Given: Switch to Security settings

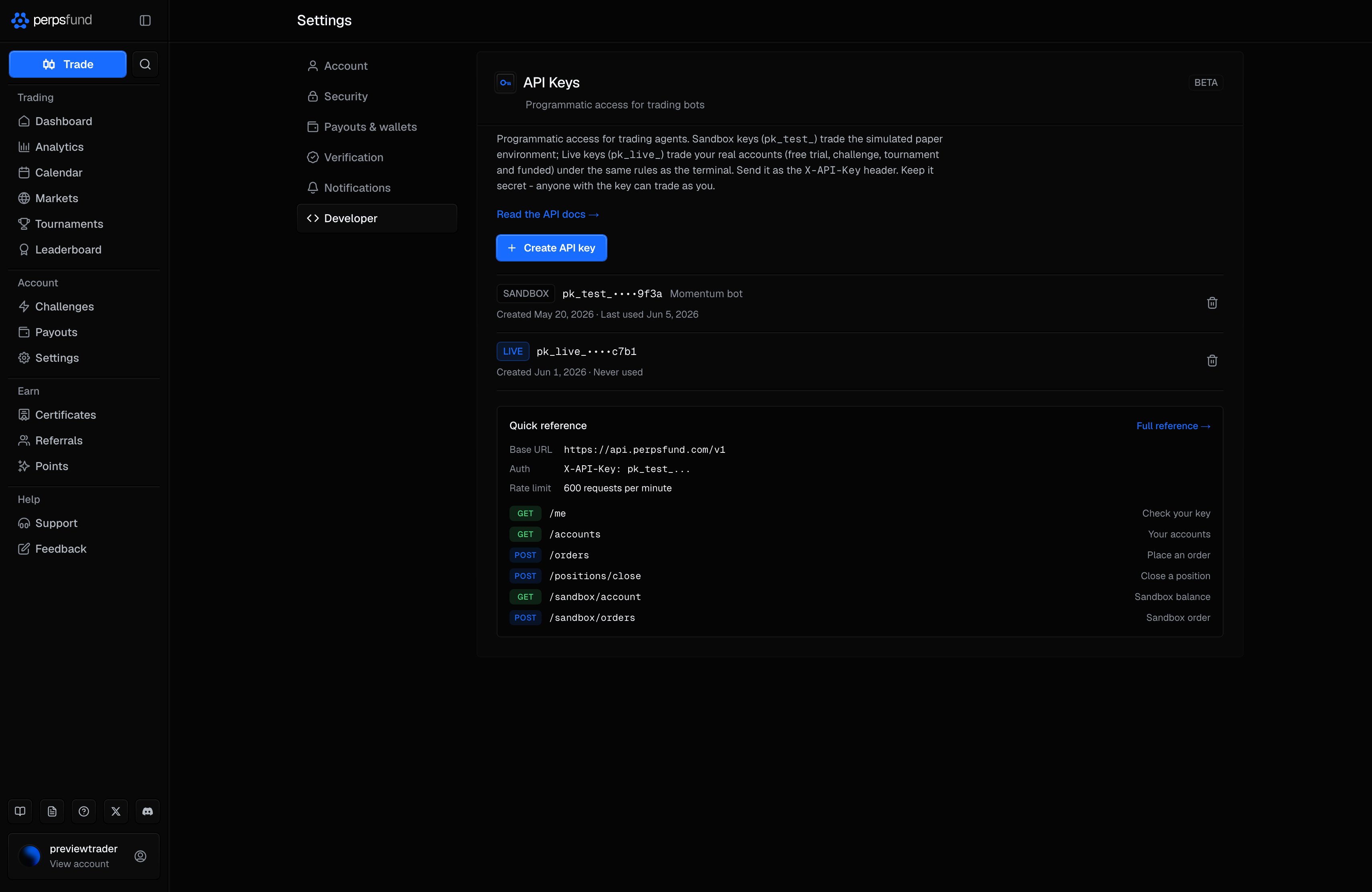Looking at the screenshot, I should click(377, 96).
